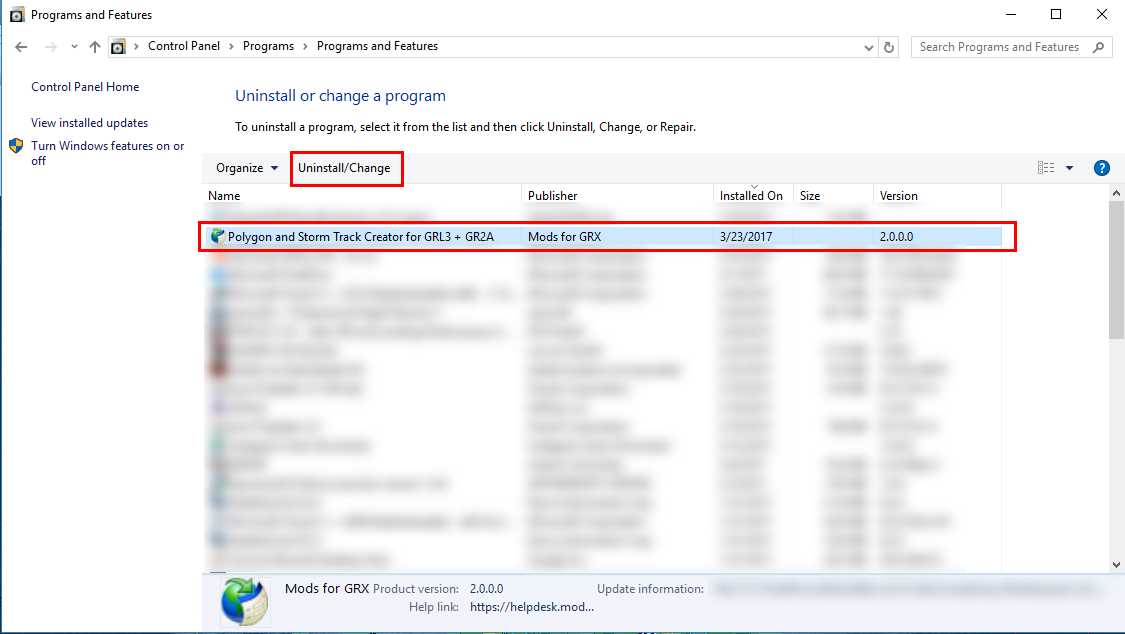Viewport: 1125px width, 634px height.
Task: Click the Forward navigation arrow
Action: [50, 47]
